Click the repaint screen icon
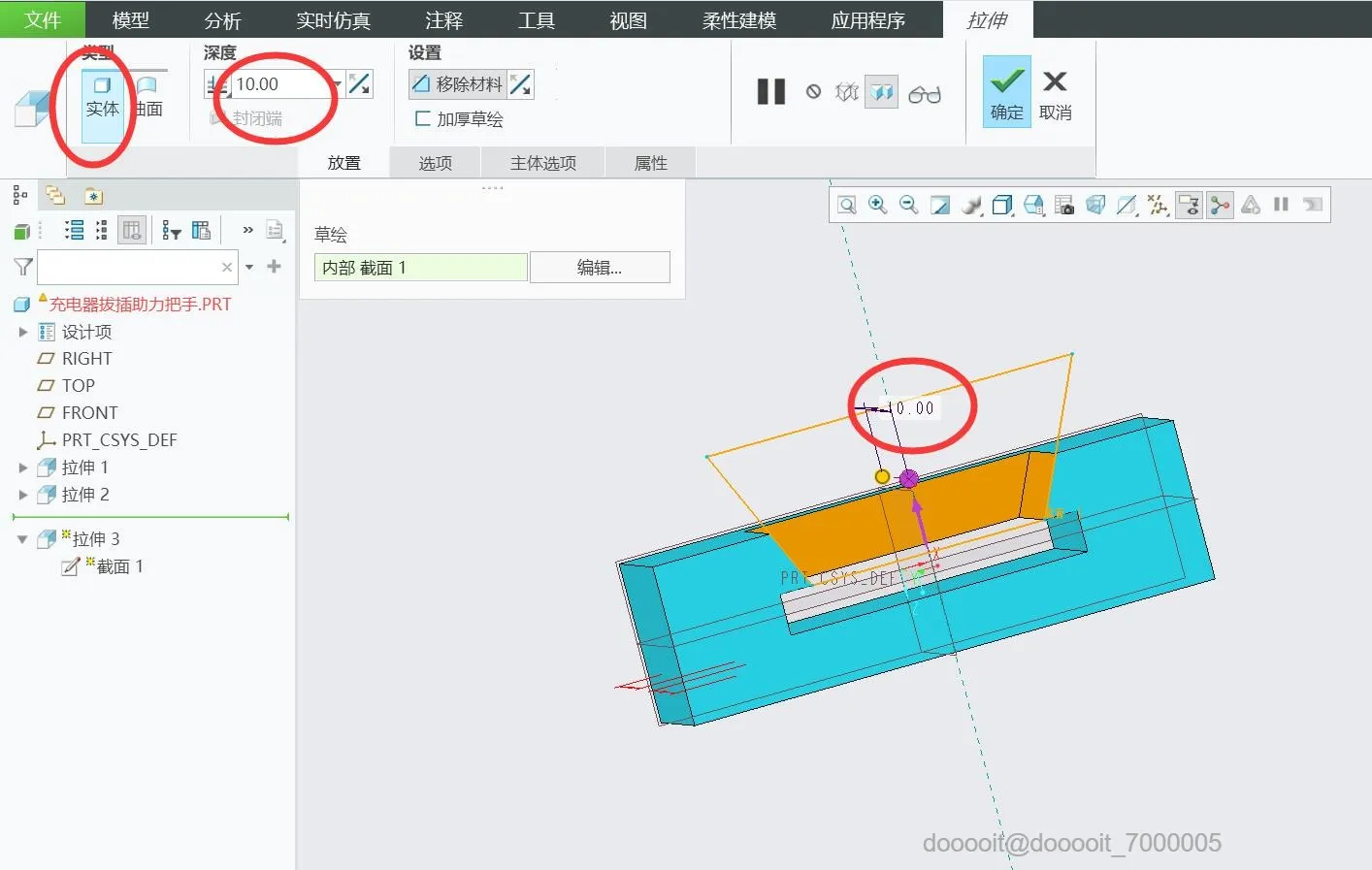Screen dimensions: 1372x870 tap(940, 205)
